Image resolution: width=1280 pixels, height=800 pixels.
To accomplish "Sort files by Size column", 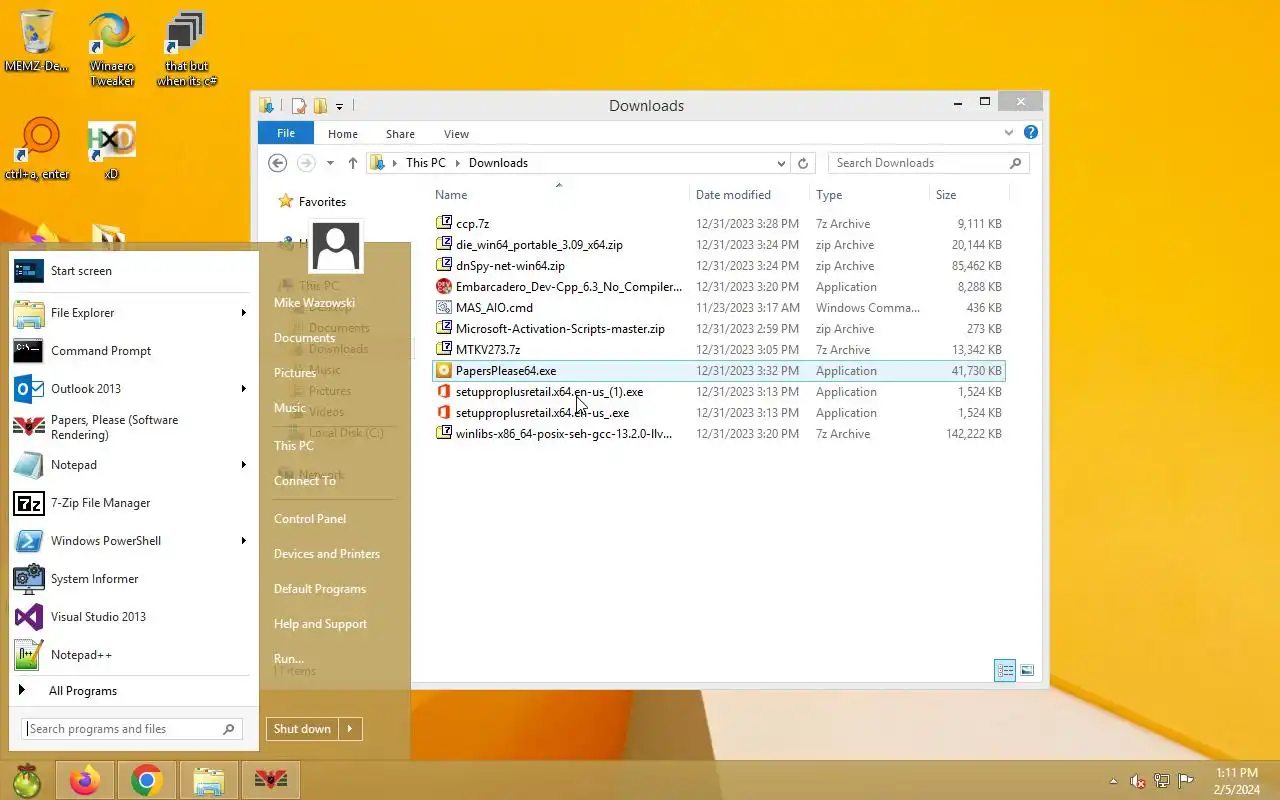I will (x=969, y=195).
